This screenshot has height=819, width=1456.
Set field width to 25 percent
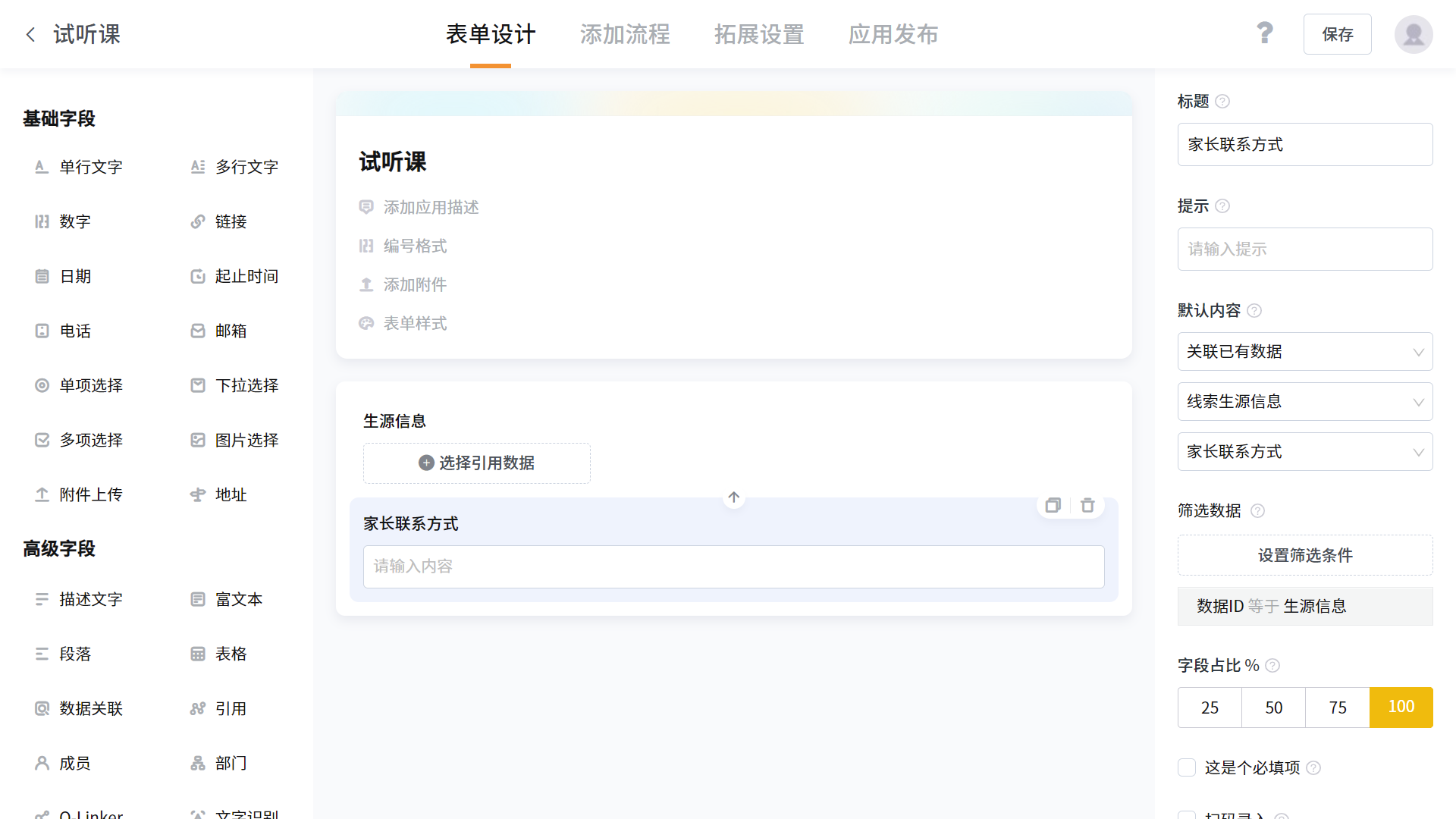click(x=1210, y=708)
